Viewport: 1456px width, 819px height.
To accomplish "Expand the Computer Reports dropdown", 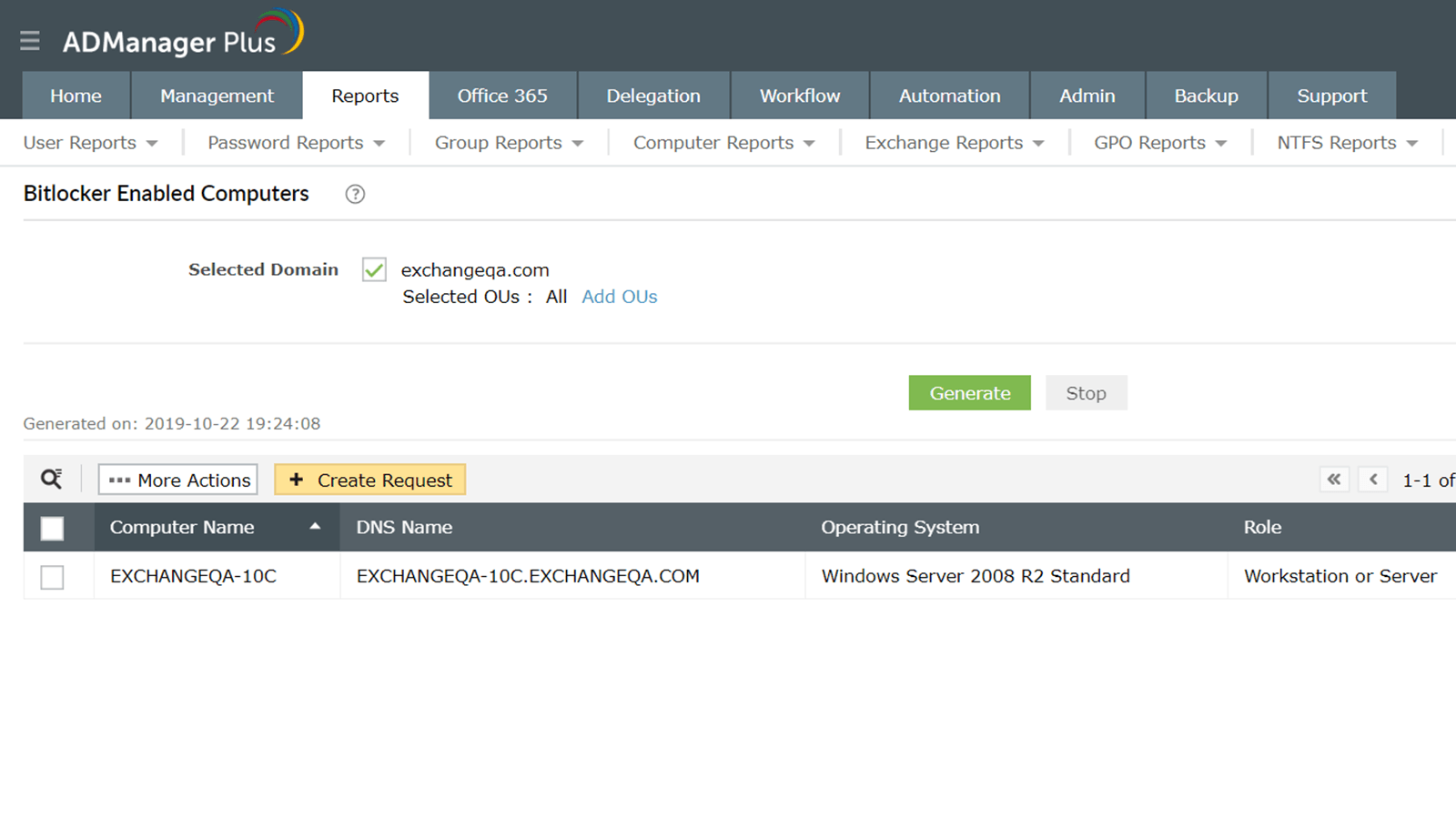I will tap(723, 143).
